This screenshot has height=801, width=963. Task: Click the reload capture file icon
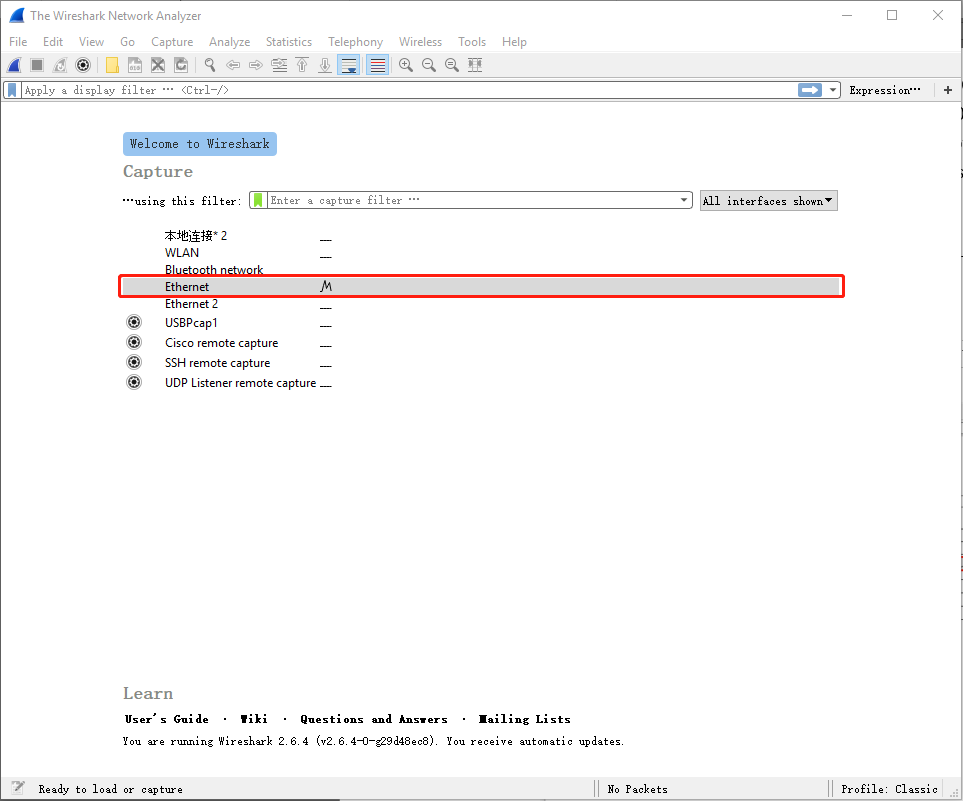click(x=181, y=65)
